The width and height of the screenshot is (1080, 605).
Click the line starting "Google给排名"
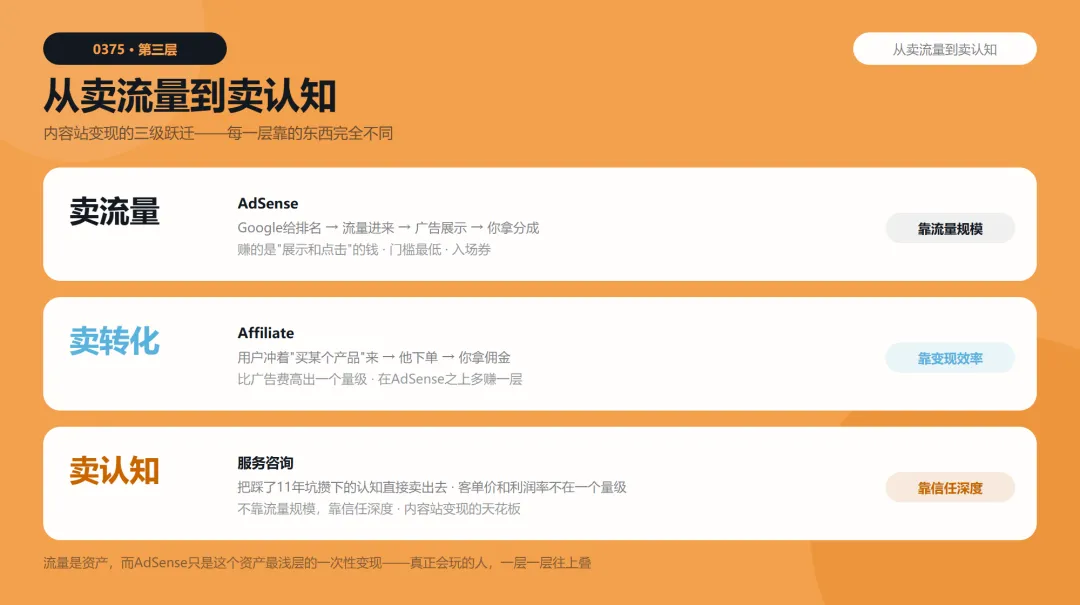pyautogui.click(x=388, y=227)
